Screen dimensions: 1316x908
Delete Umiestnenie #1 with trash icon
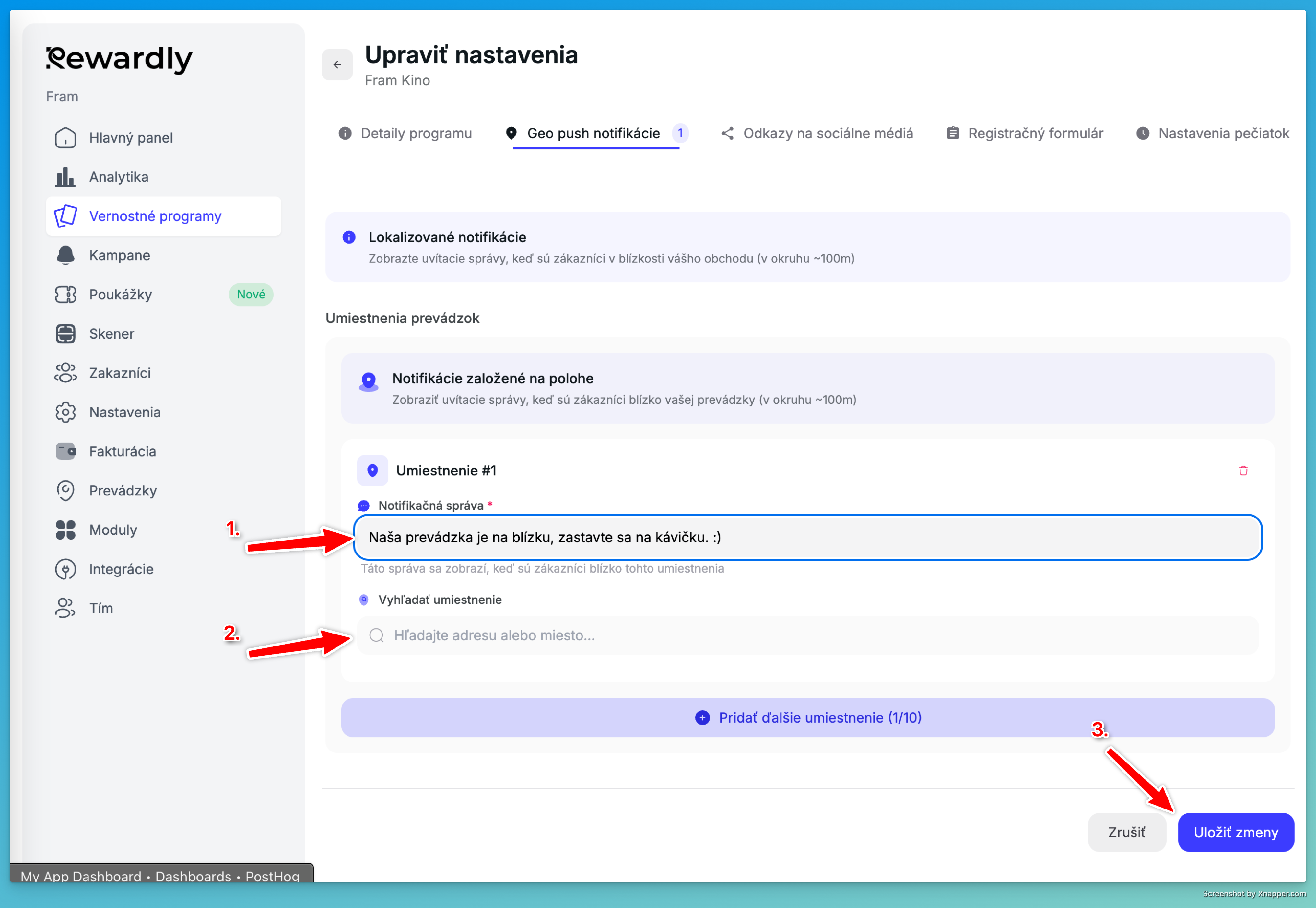[x=1243, y=471]
